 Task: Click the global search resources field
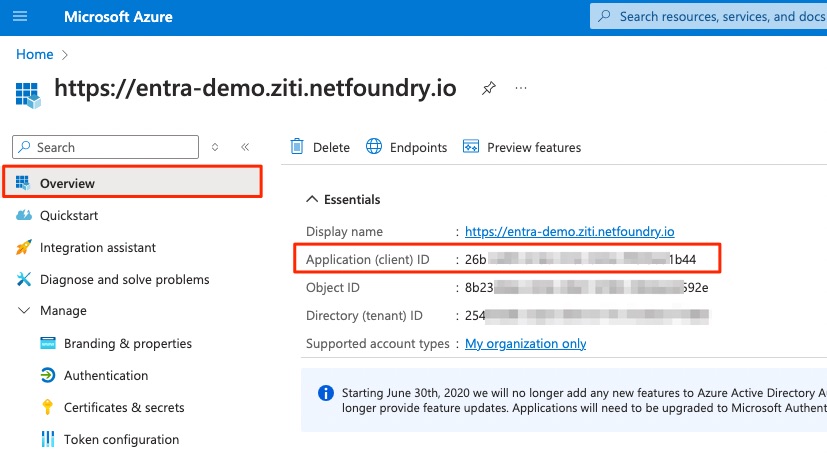708,16
